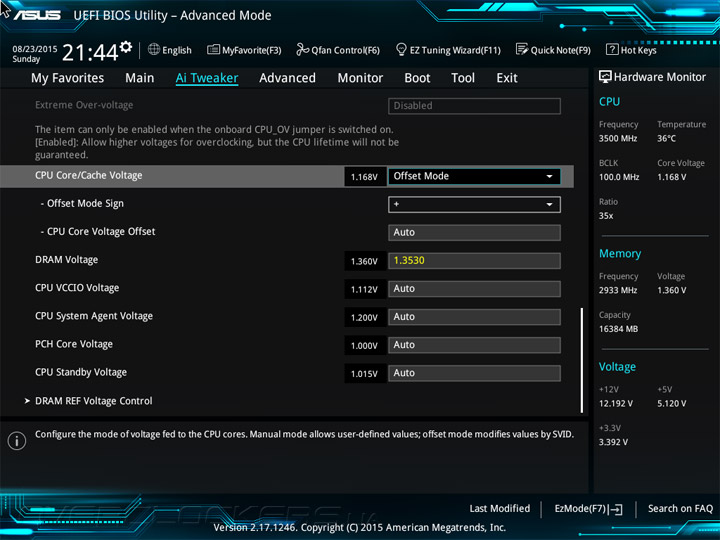
Task: Switch to the Monitor tab
Action: click(x=360, y=78)
